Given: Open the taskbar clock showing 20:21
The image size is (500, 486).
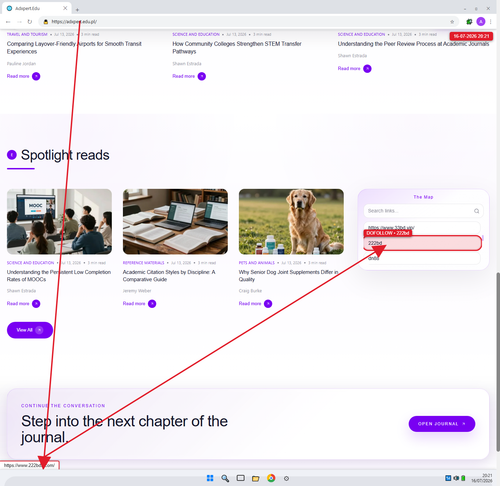Looking at the screenshot, I should 482,478.
